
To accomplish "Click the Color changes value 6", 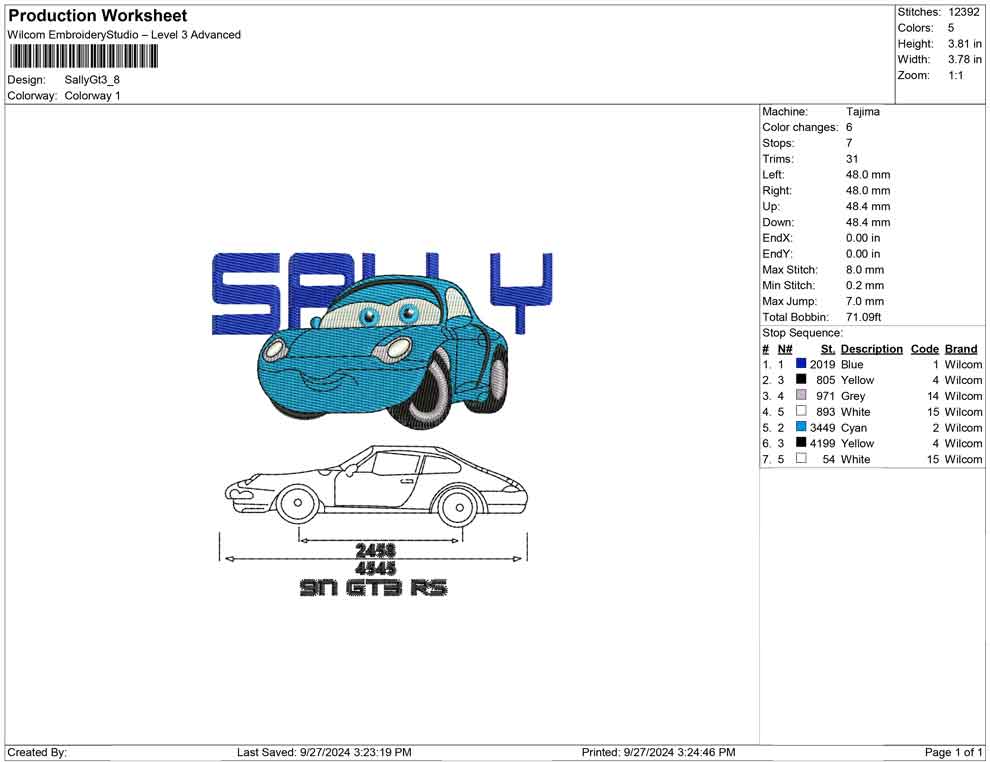I will point(849,127).
